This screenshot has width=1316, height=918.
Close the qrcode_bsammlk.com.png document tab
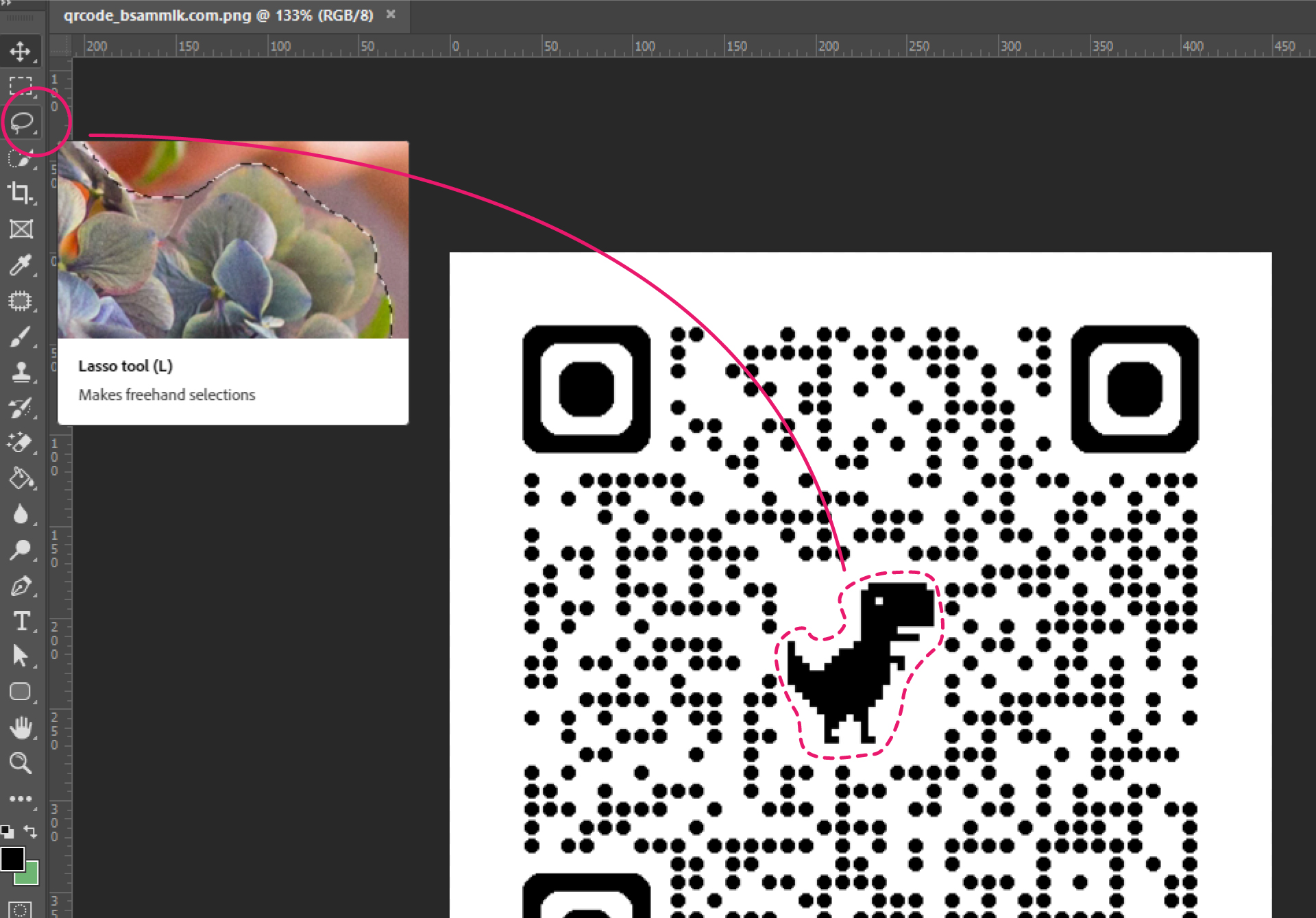[391, 14]
